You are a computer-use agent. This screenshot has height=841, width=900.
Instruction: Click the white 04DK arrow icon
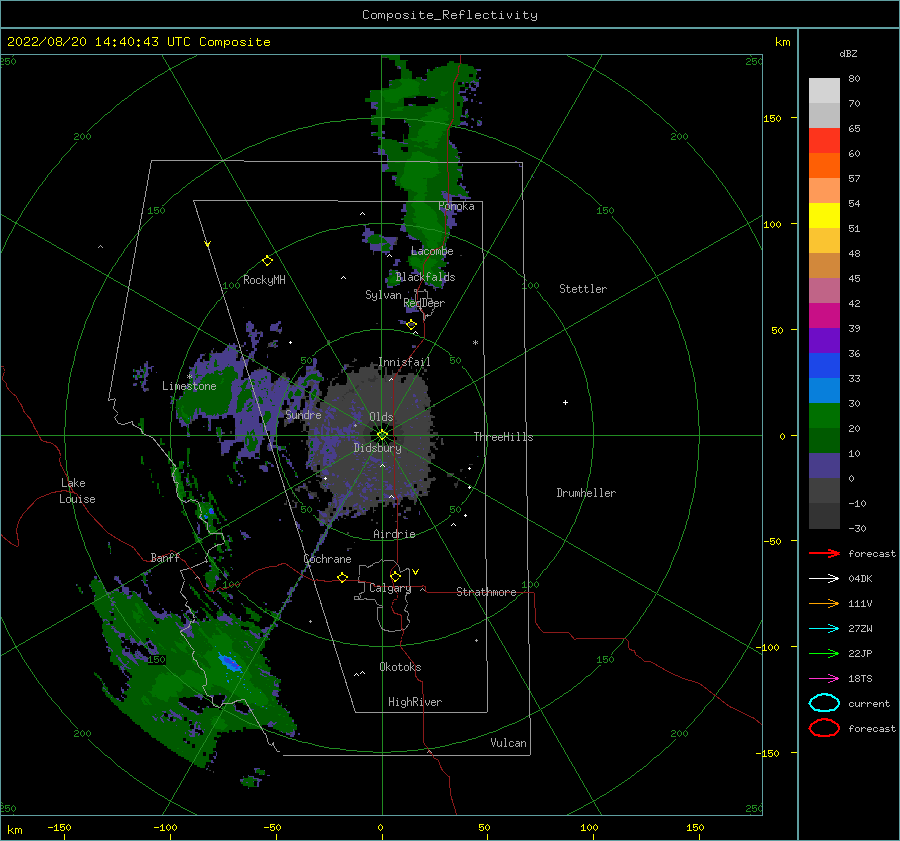click(824, 578)
